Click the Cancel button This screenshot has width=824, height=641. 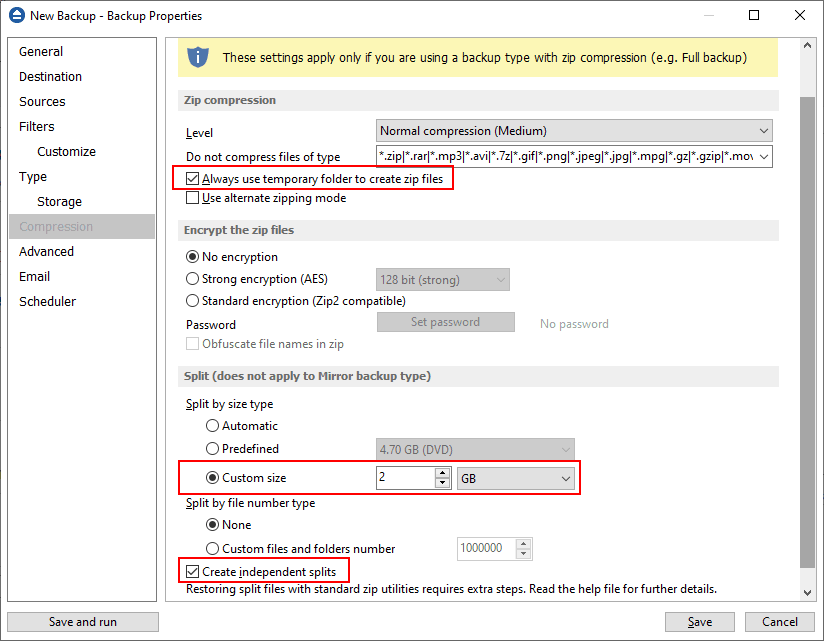pyautogui.click(x=780, y=622)
